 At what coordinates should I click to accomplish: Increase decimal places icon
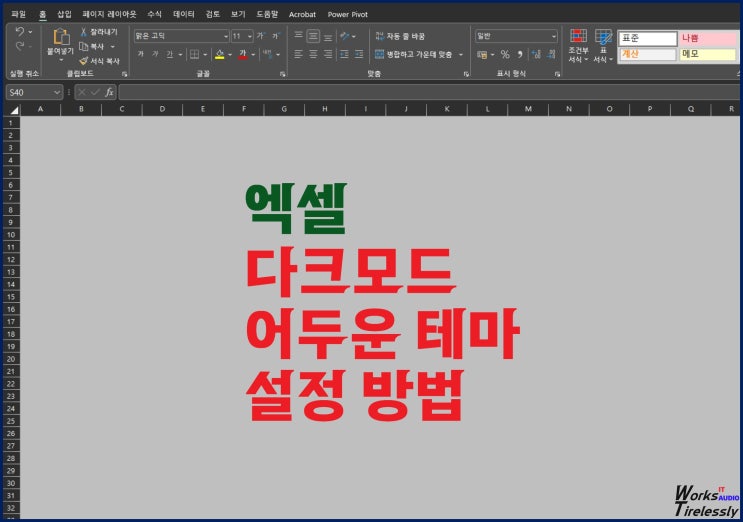536,54
